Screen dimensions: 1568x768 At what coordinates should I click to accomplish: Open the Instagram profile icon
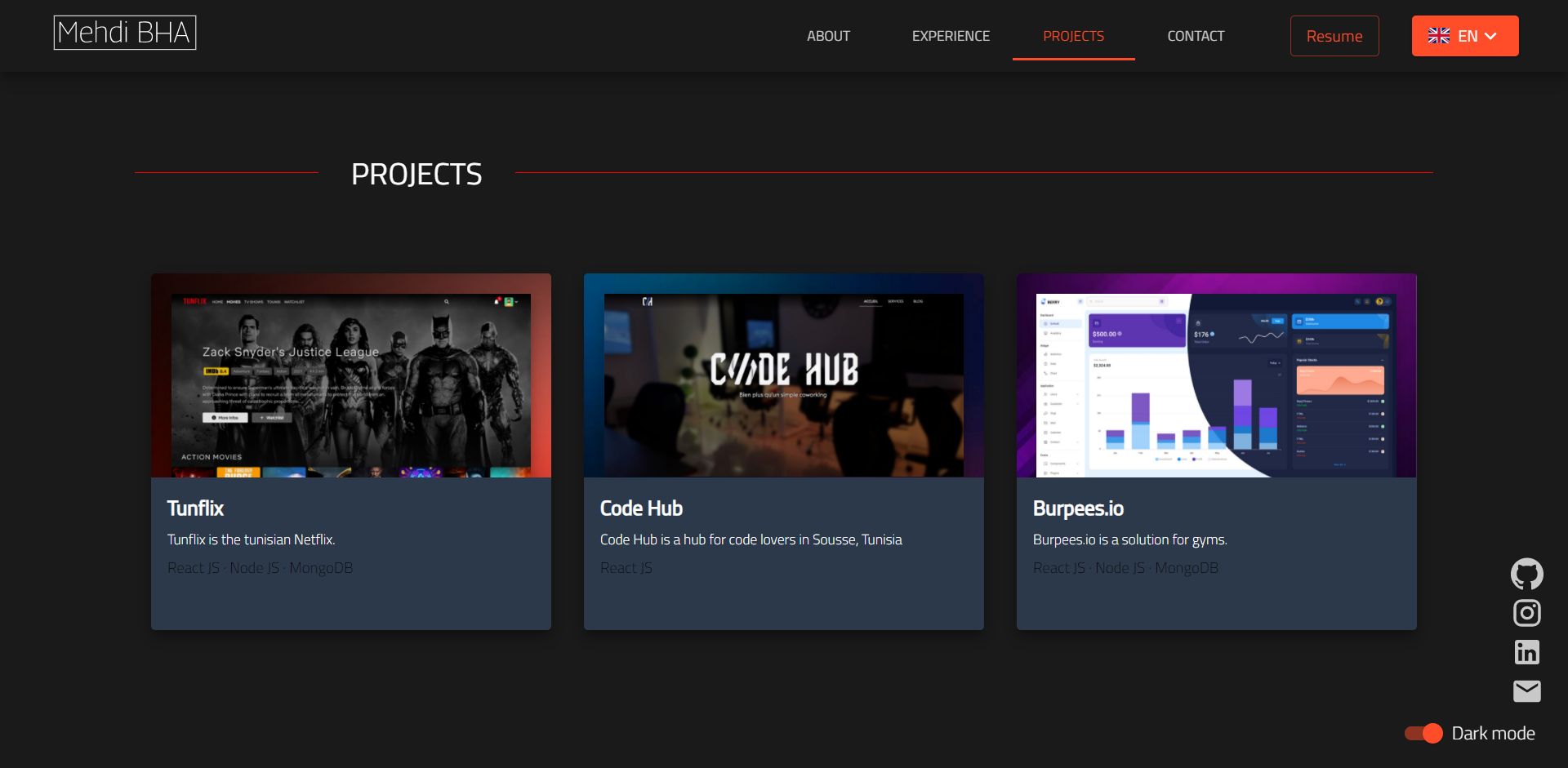[x=1526, y=613]
